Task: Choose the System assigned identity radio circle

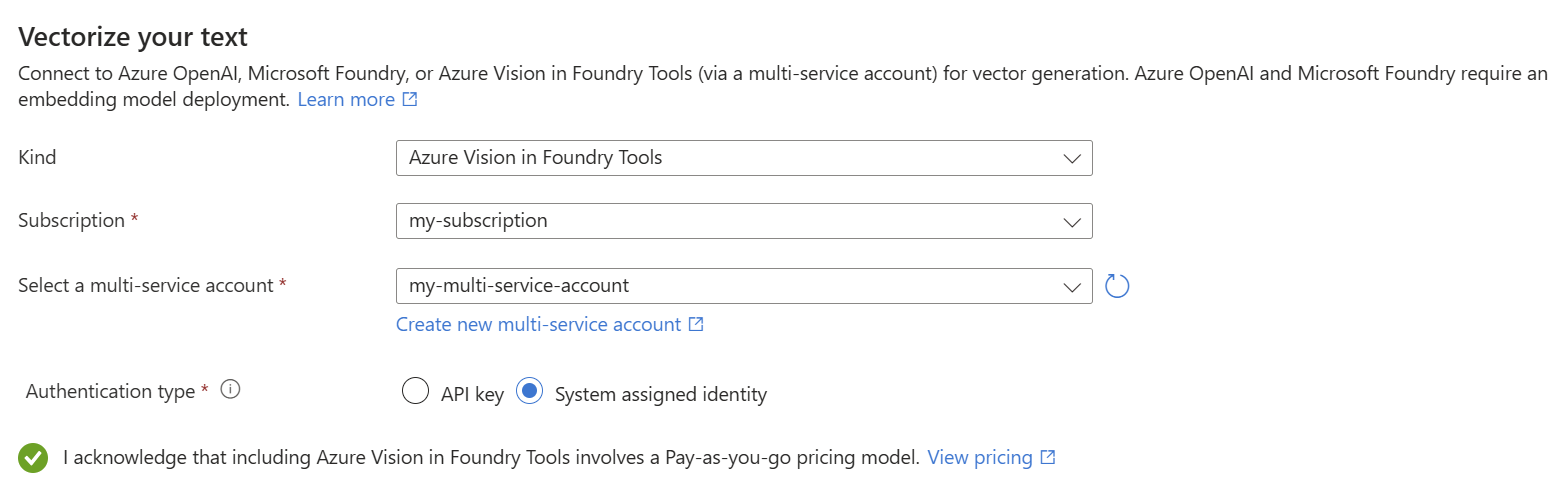Action: [x=530, y=392]
